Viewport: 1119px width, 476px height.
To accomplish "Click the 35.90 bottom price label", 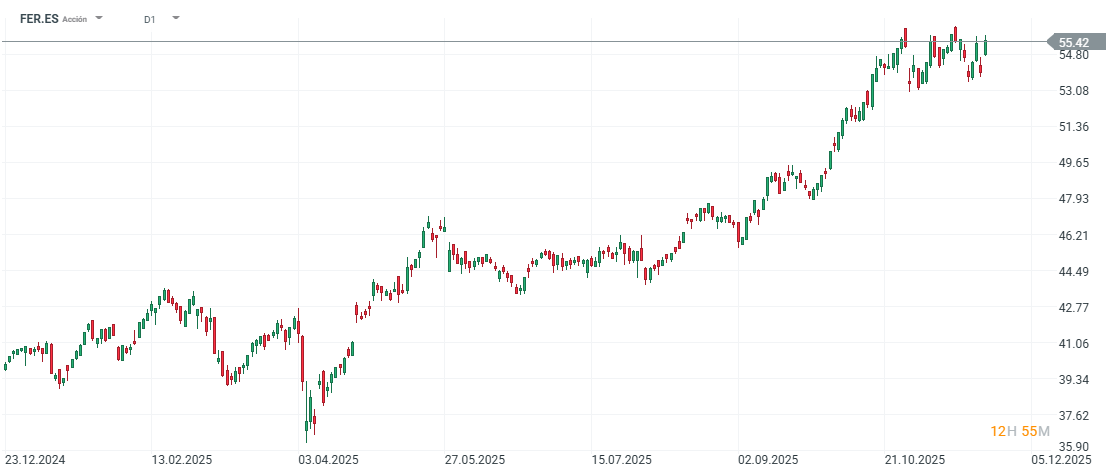I will [1074, 447].
